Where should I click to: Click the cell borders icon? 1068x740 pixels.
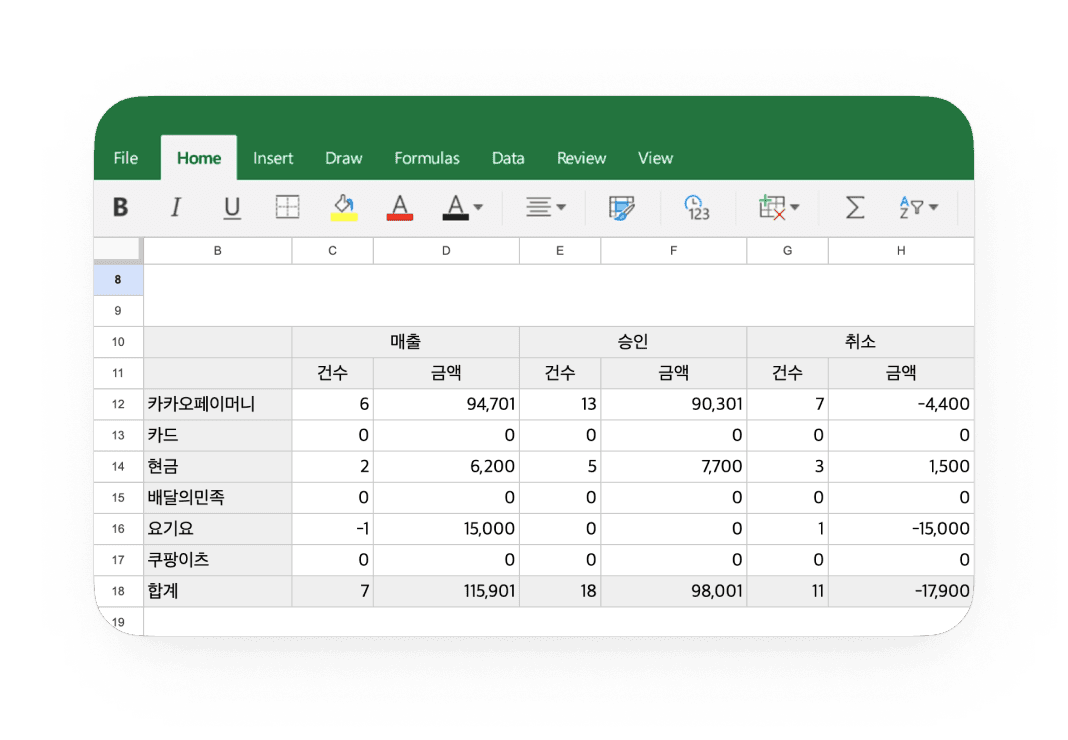[287, 207]
